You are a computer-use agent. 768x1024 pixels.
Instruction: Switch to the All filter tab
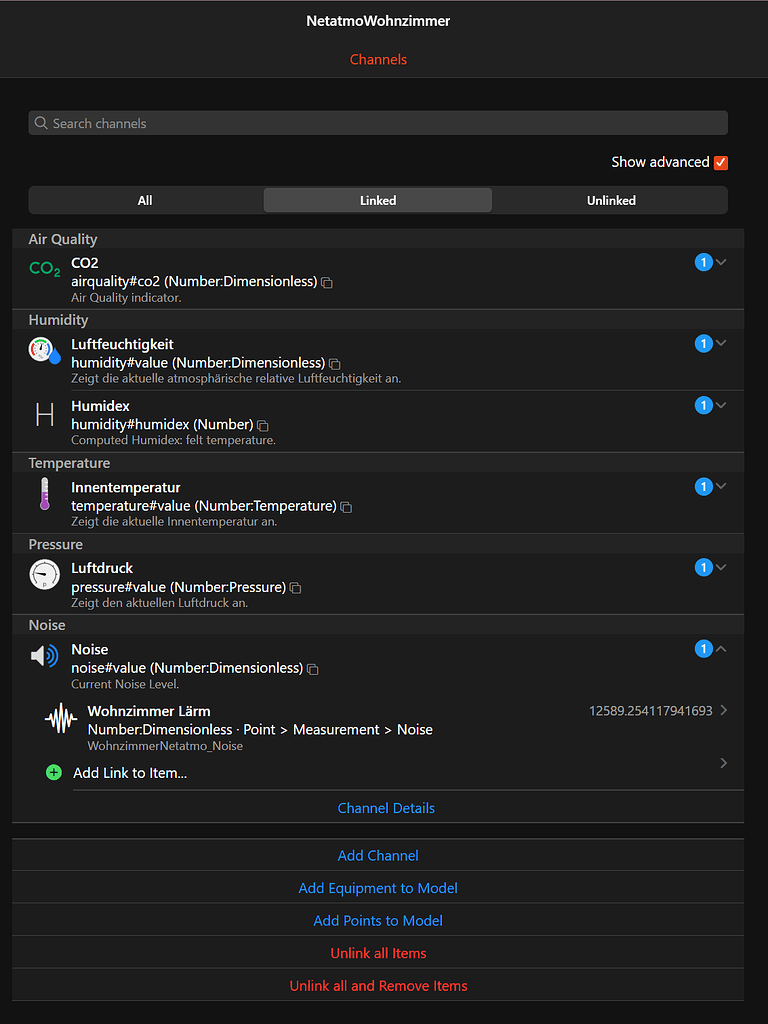(145, 200)
